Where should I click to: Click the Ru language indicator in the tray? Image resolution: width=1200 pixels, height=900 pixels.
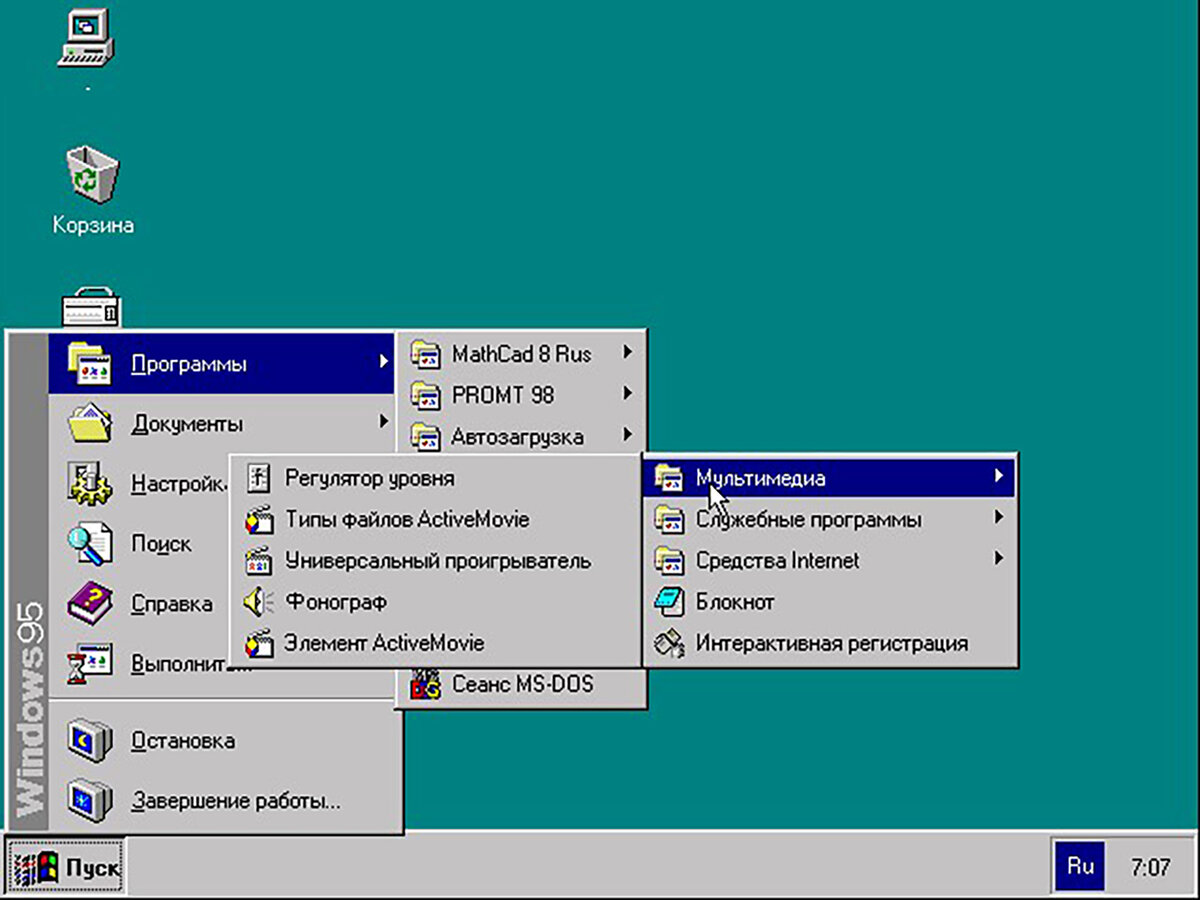pyautogui.click(x=1079, y=867)
